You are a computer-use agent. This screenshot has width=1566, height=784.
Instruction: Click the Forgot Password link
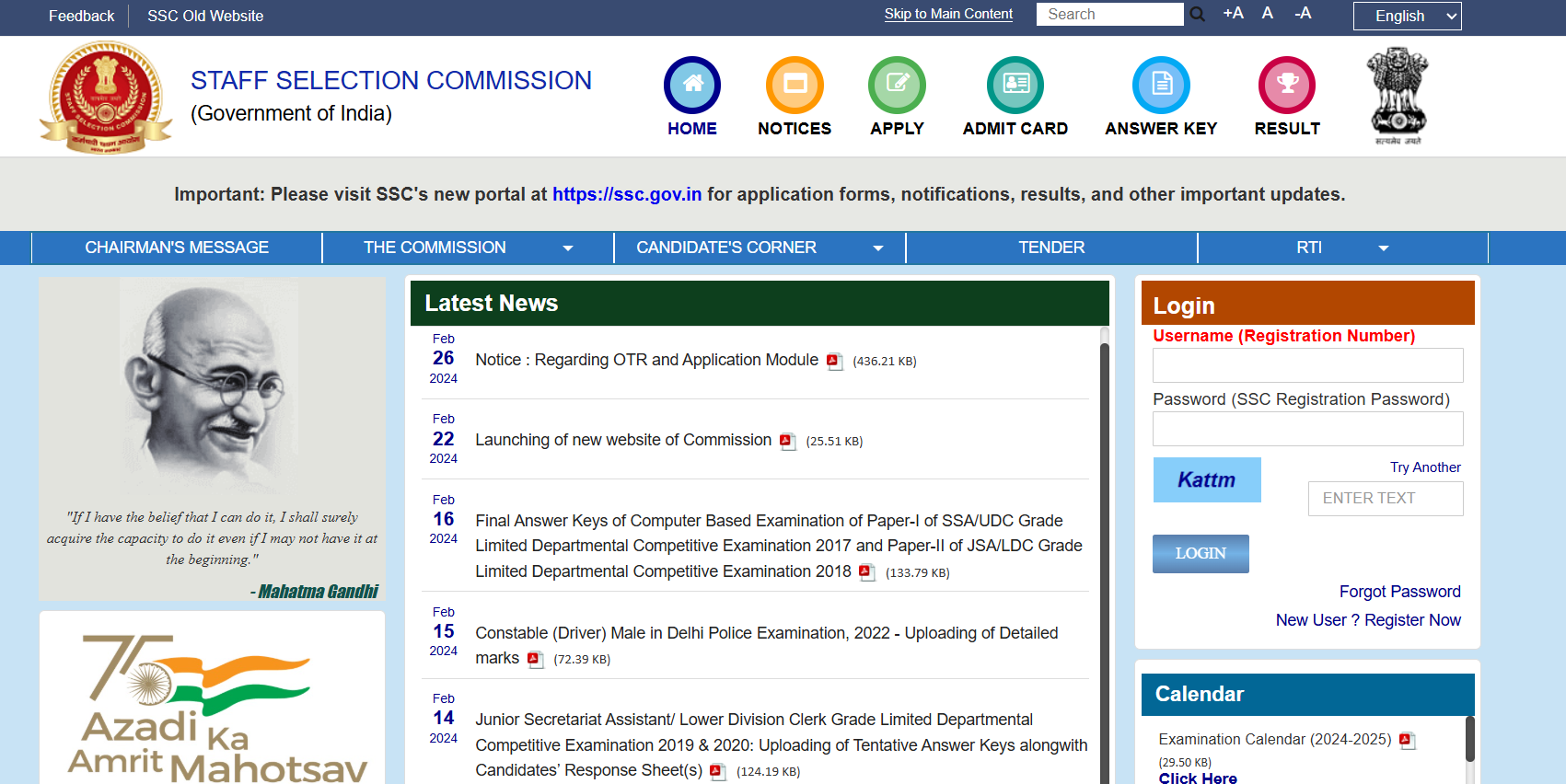tap(1399, 592)
